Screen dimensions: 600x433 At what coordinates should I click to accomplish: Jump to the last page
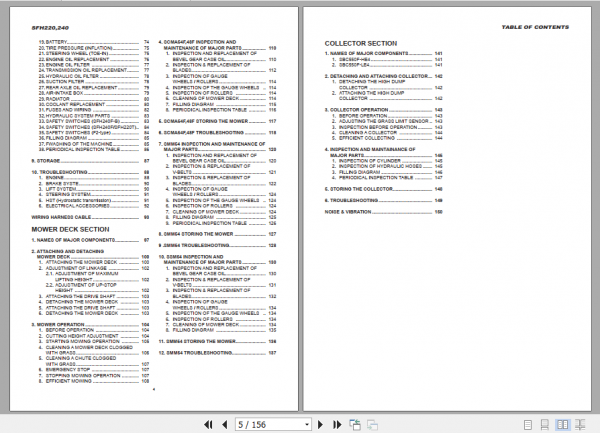point(337,425)
